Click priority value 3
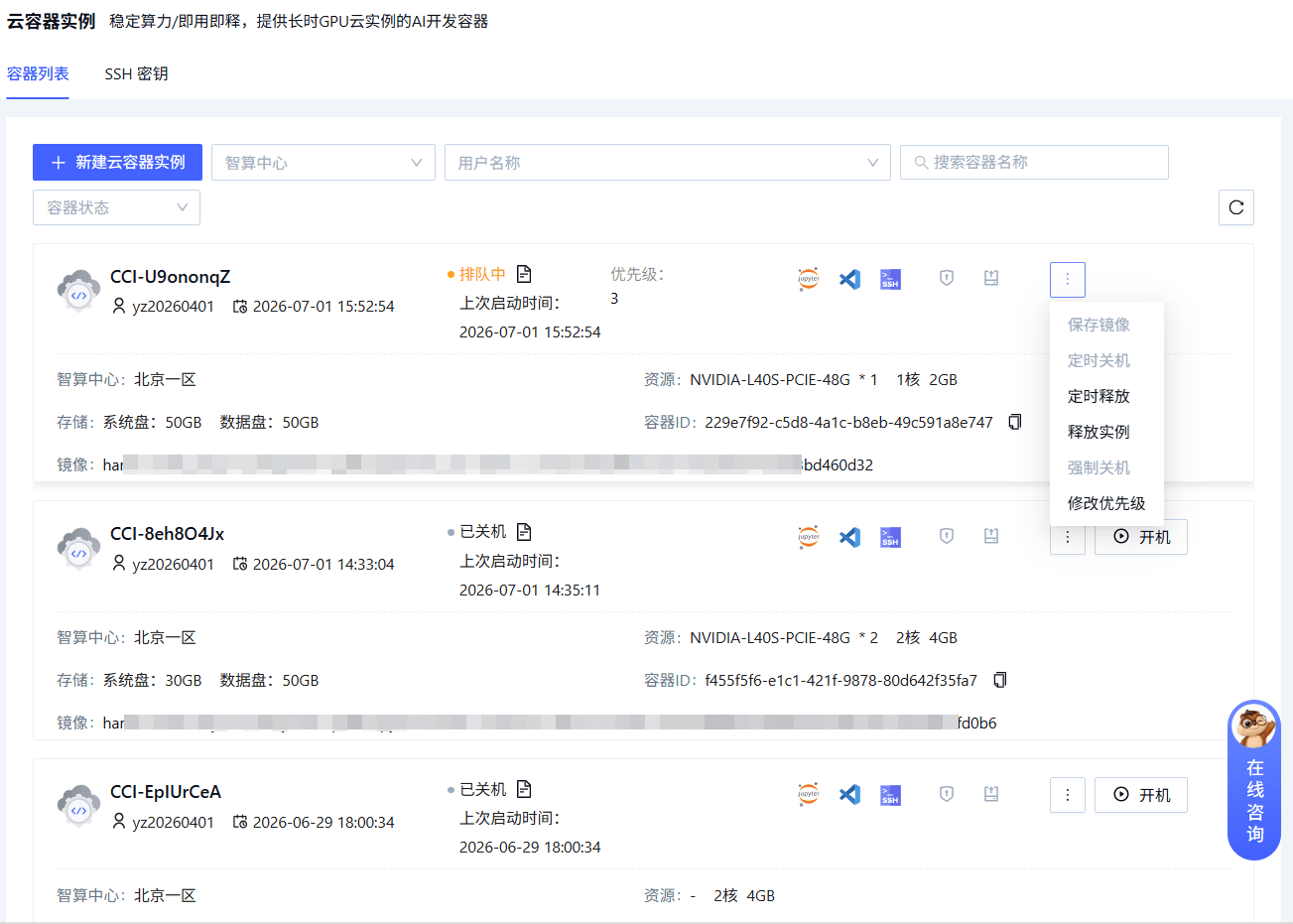 click(614, 299)
